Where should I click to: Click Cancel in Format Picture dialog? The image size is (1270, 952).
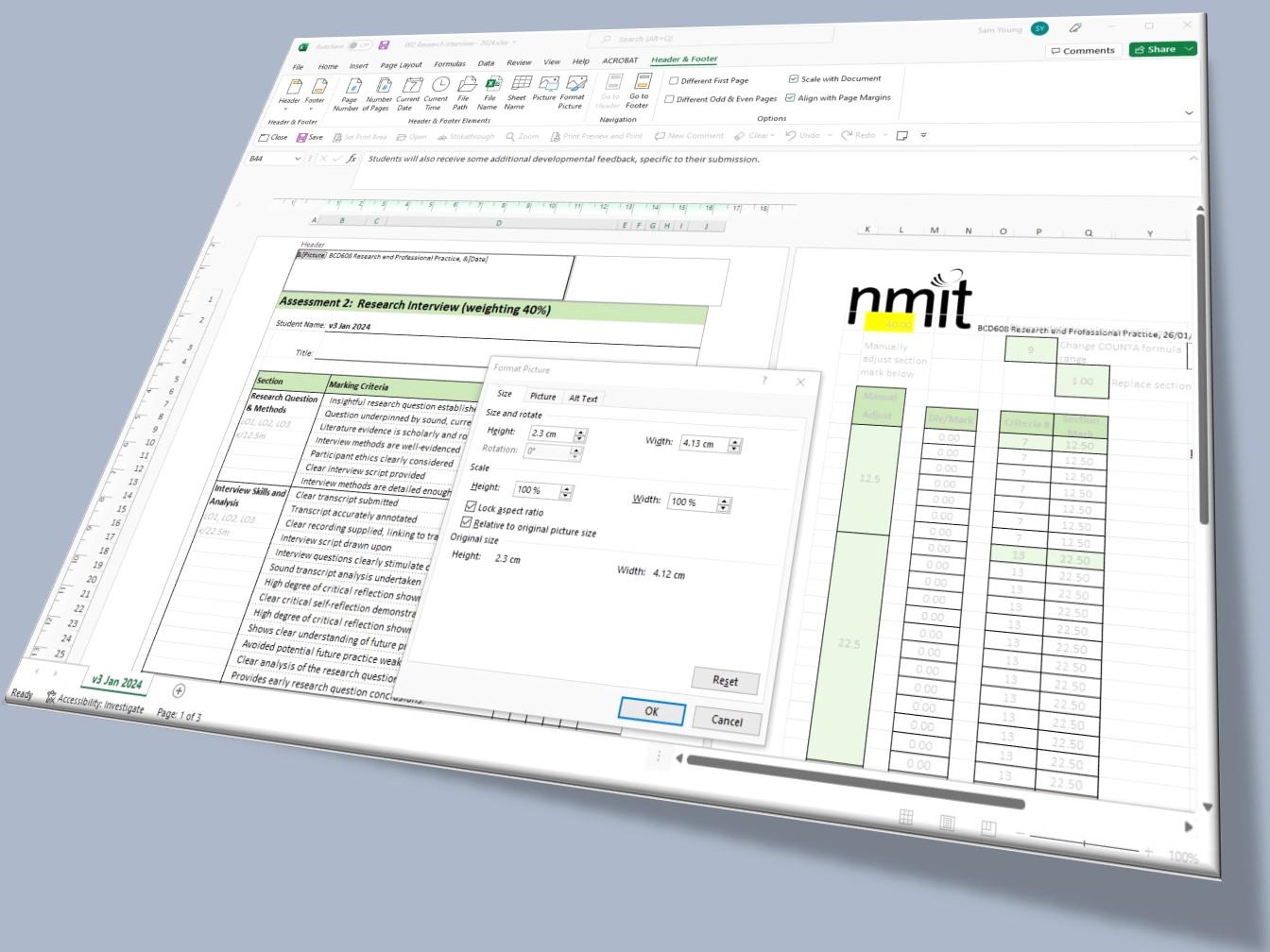point(727,721)
